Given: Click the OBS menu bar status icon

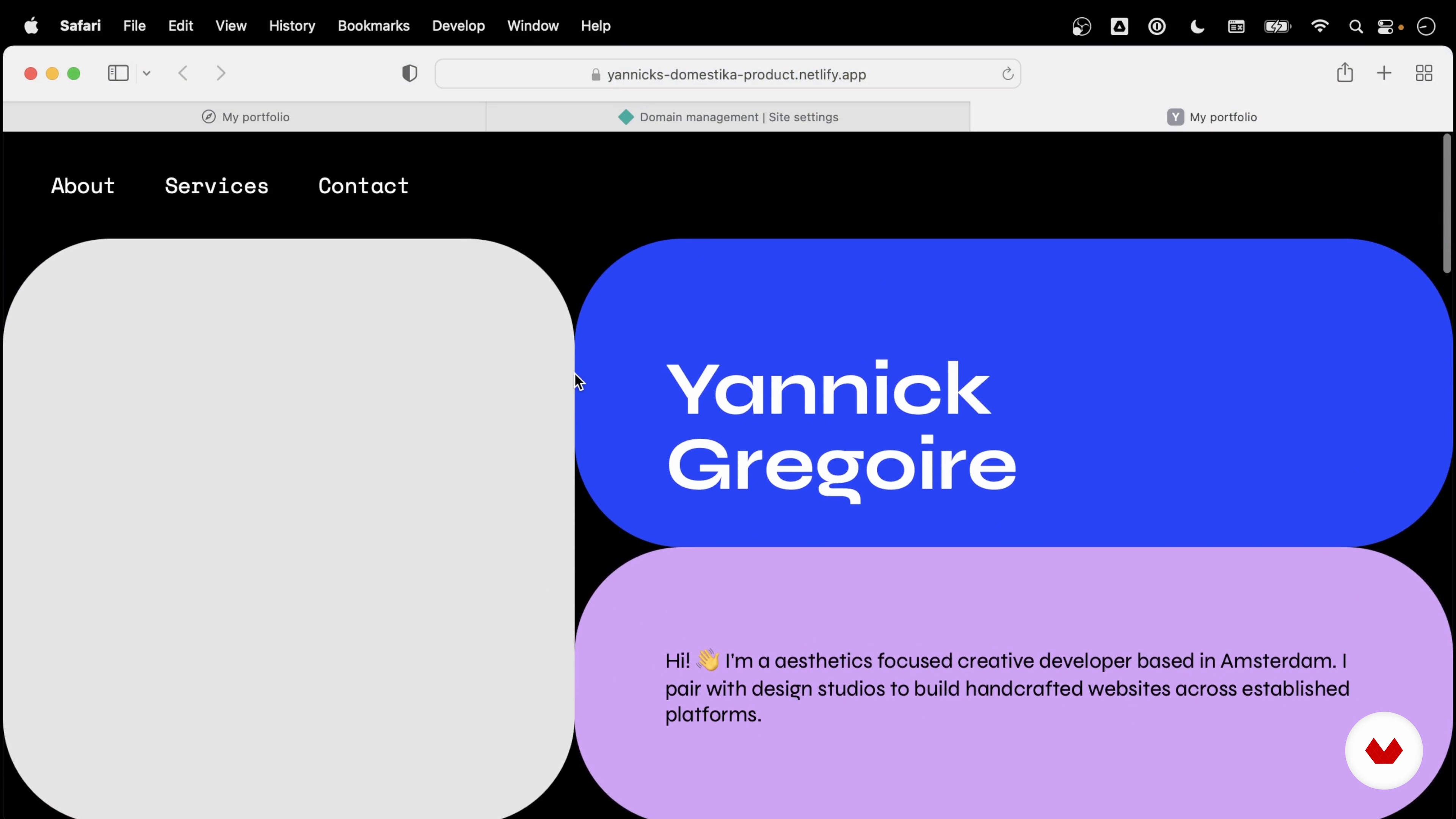Looking at the screenshot, I should pos(1081,27).
